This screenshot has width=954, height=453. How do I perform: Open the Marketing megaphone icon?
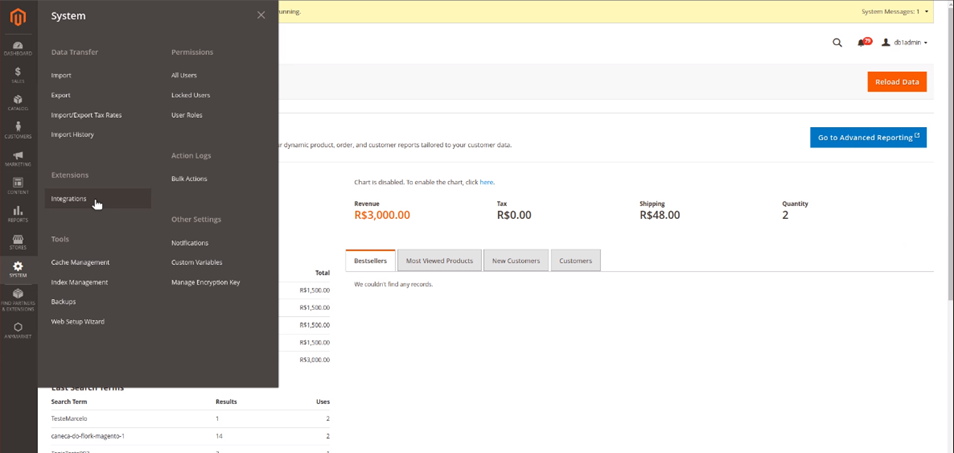click(x=18, y=154)
